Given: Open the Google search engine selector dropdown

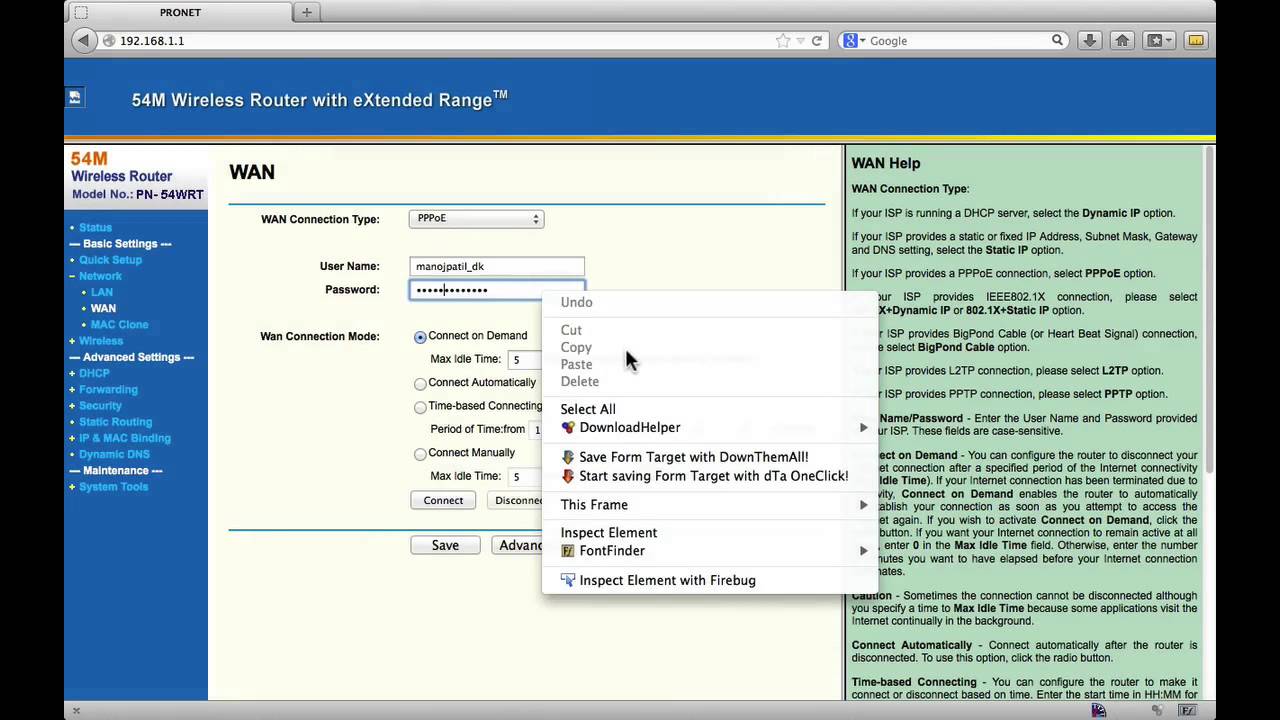Looking at the screenshot, I should tap(855, 40).
